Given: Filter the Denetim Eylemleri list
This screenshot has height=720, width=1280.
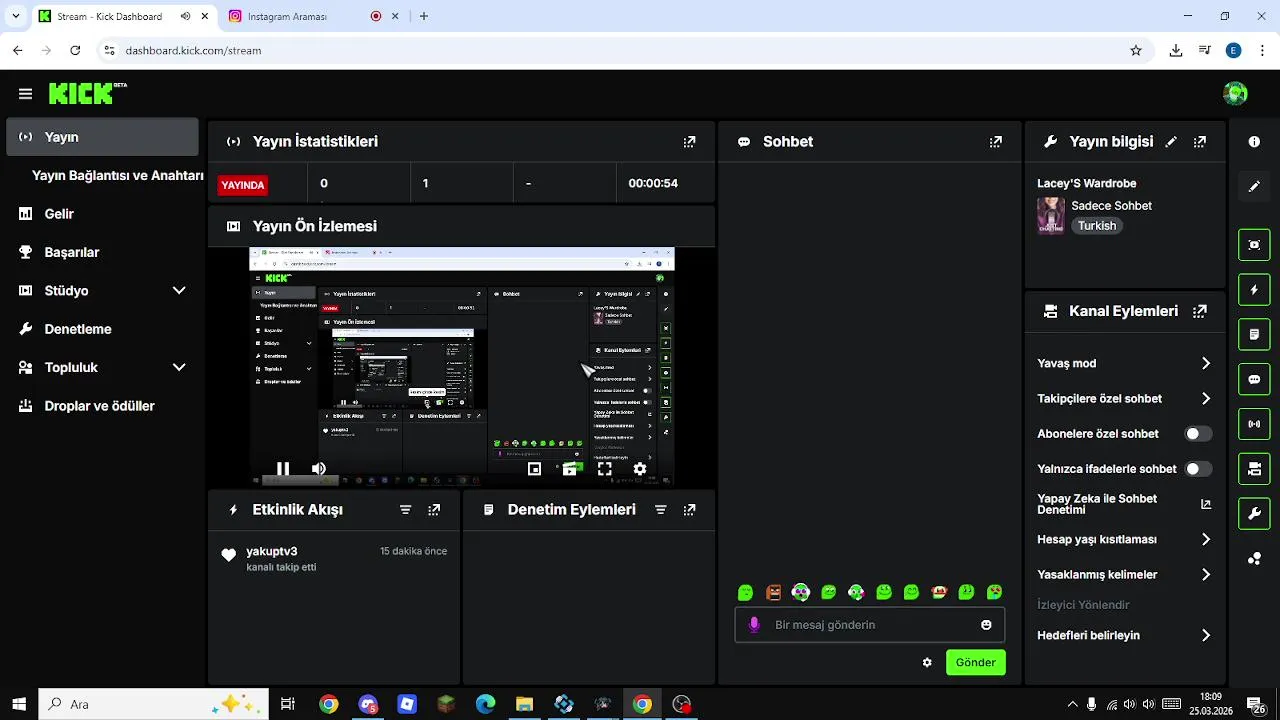Looking at the screenshot, I should pos(660,510).
